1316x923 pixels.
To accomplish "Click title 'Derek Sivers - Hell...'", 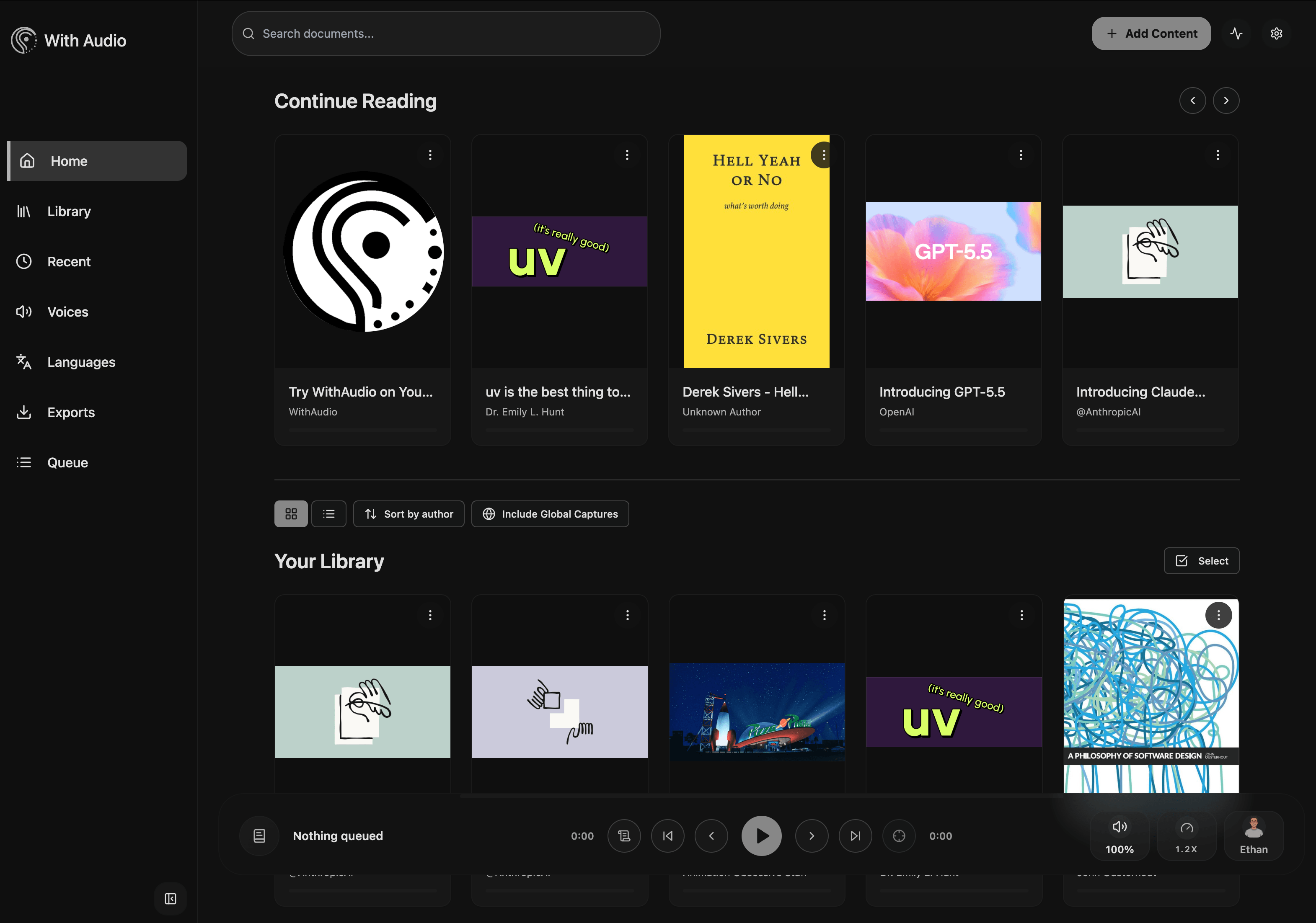I will 745,392.
